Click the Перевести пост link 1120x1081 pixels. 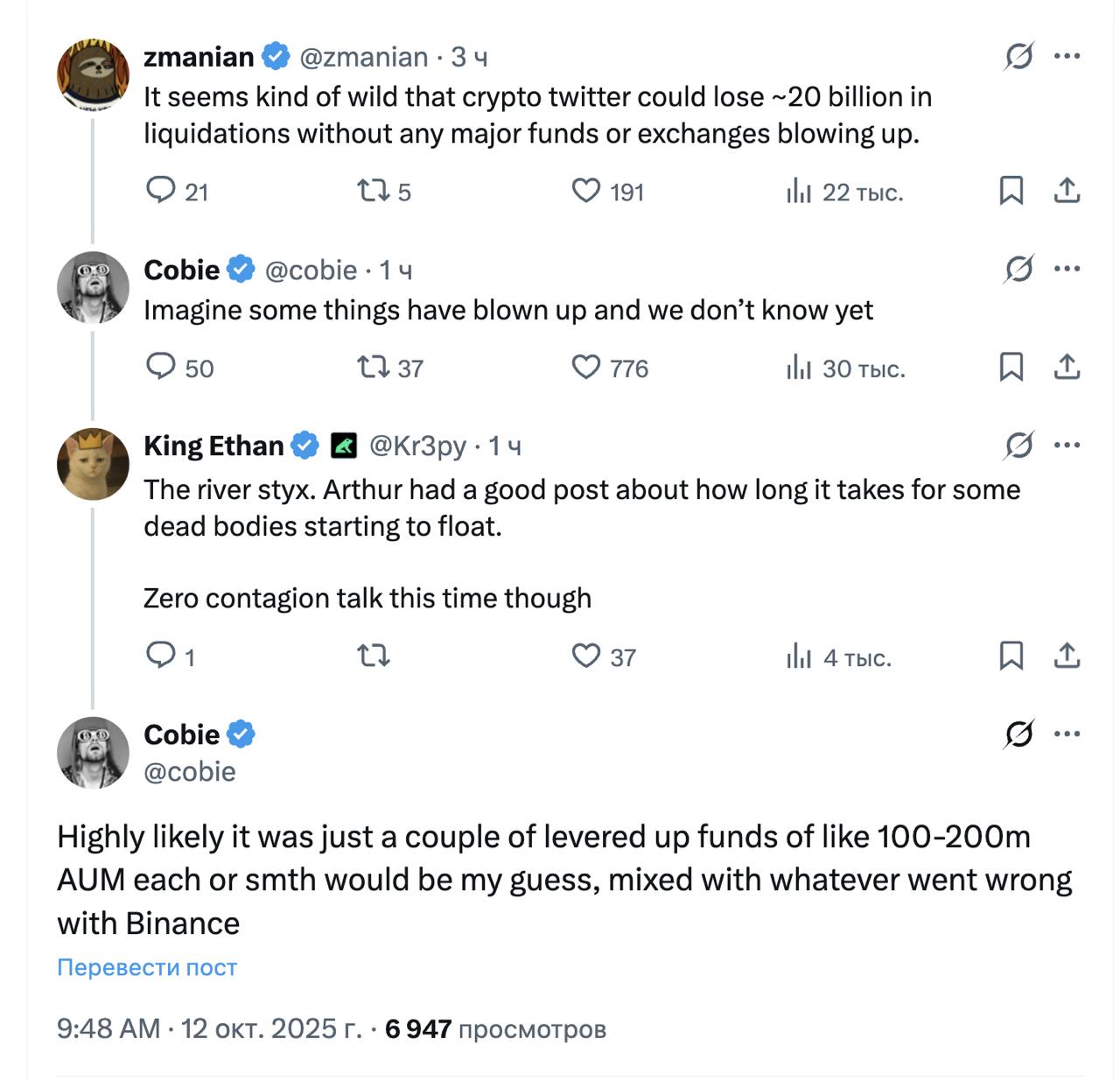[x=147, y=967]
